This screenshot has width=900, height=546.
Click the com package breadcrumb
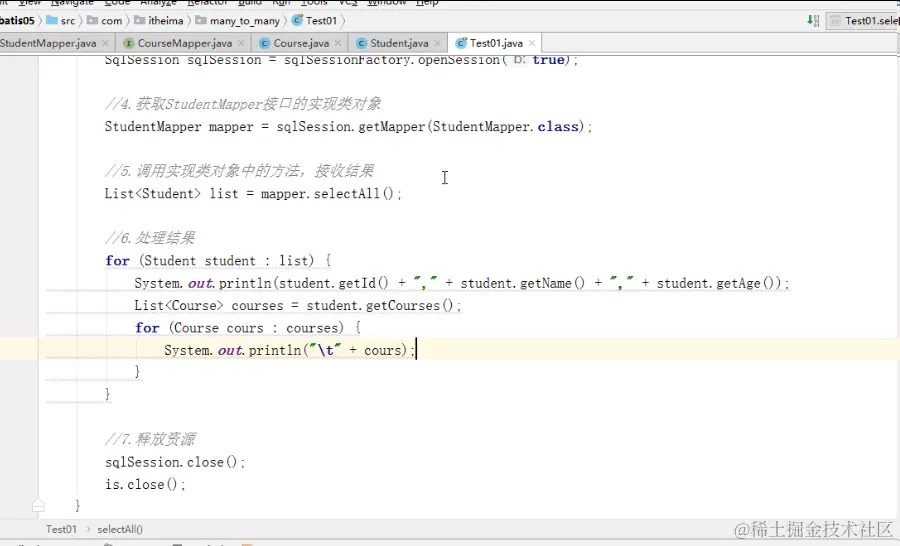coord(104,21)
